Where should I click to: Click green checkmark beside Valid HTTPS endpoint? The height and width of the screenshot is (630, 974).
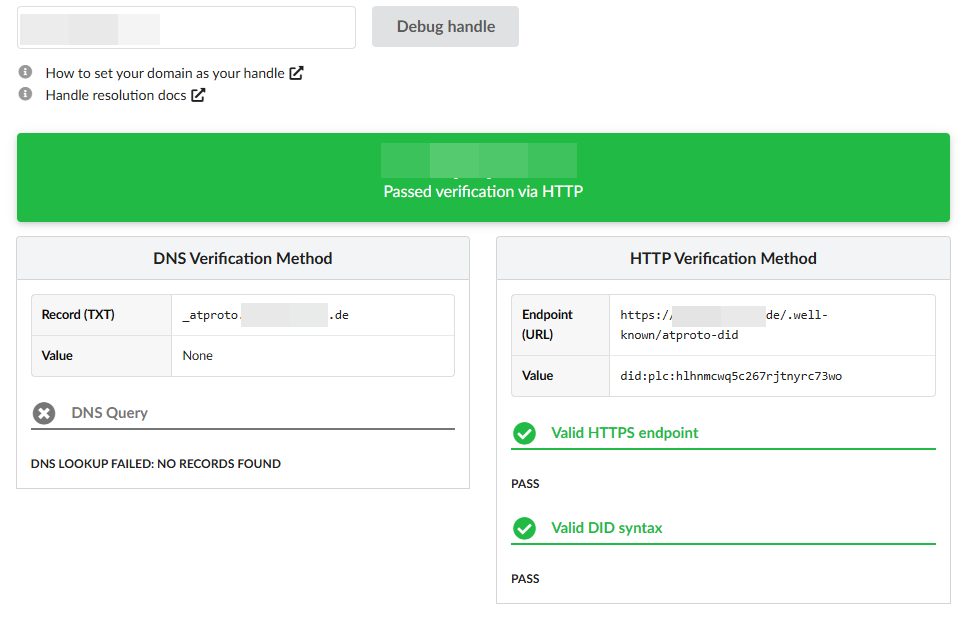pos(524,433)
